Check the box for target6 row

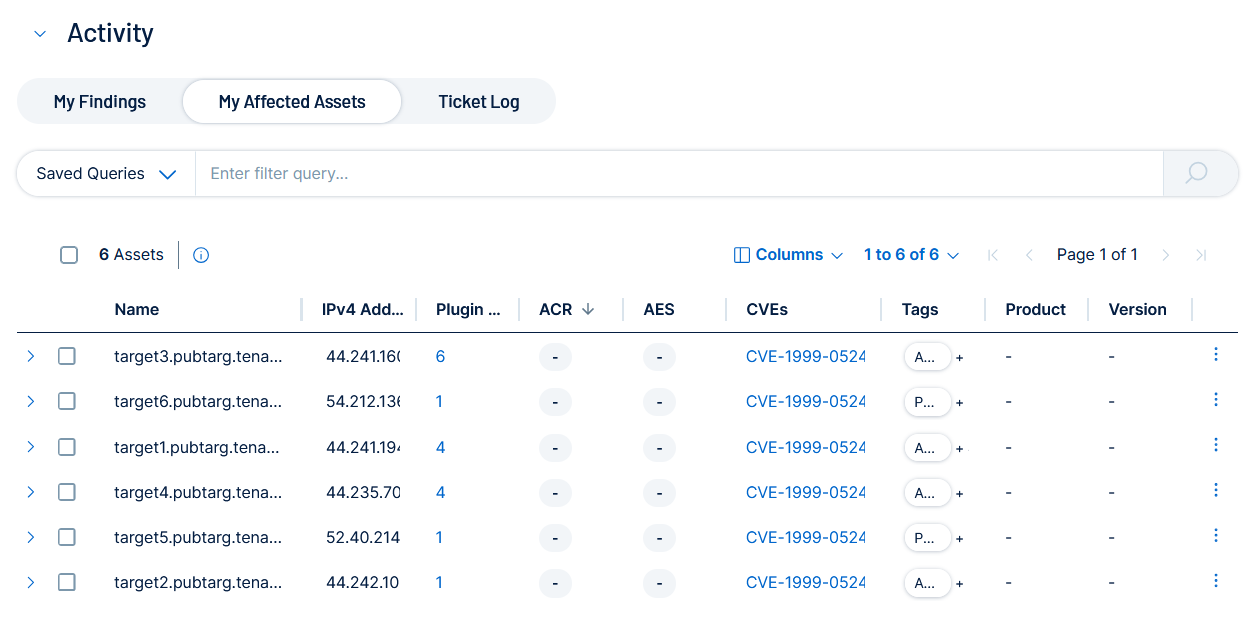point(67,401)
